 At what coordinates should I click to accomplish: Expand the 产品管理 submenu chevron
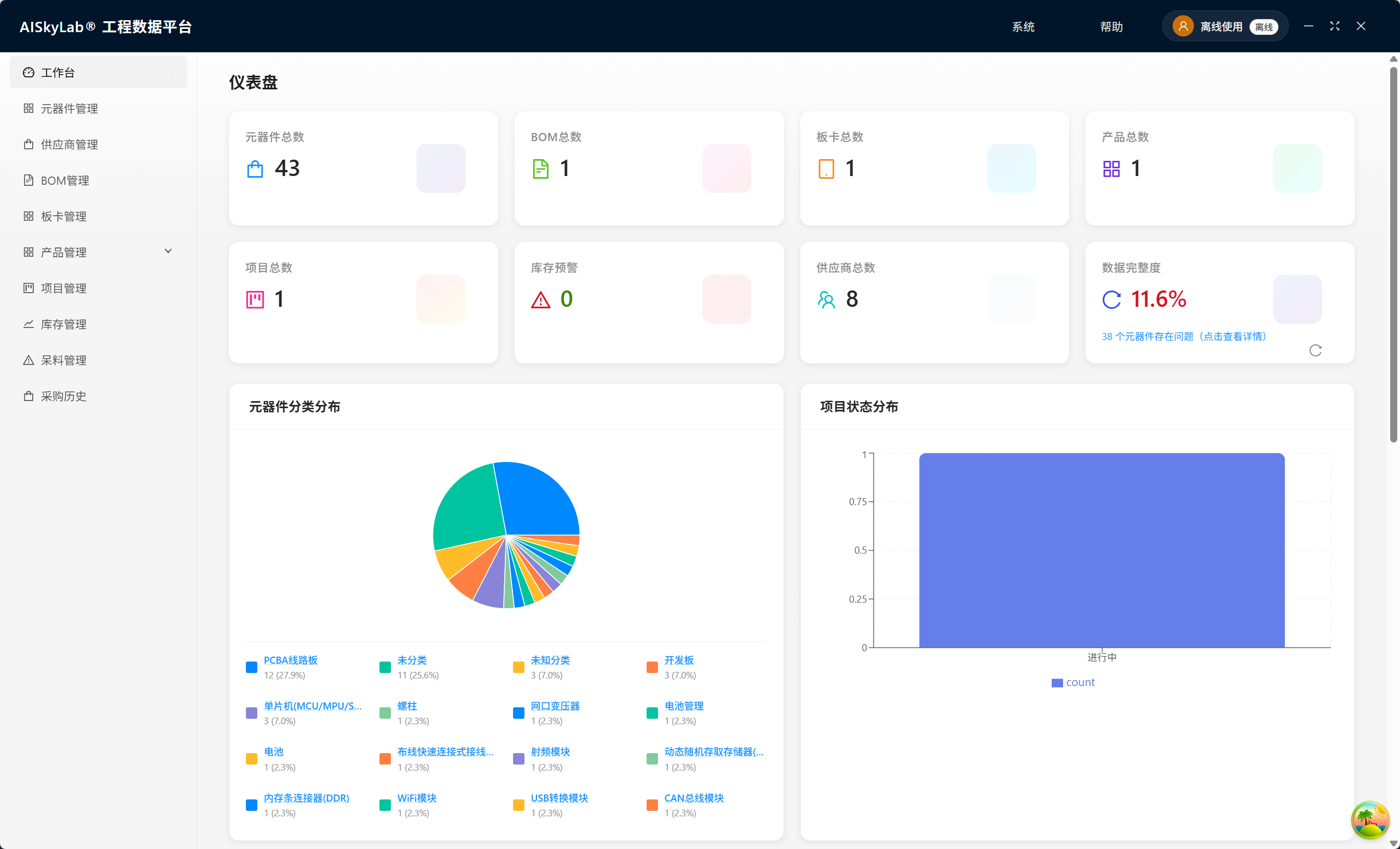coord(168,251)
